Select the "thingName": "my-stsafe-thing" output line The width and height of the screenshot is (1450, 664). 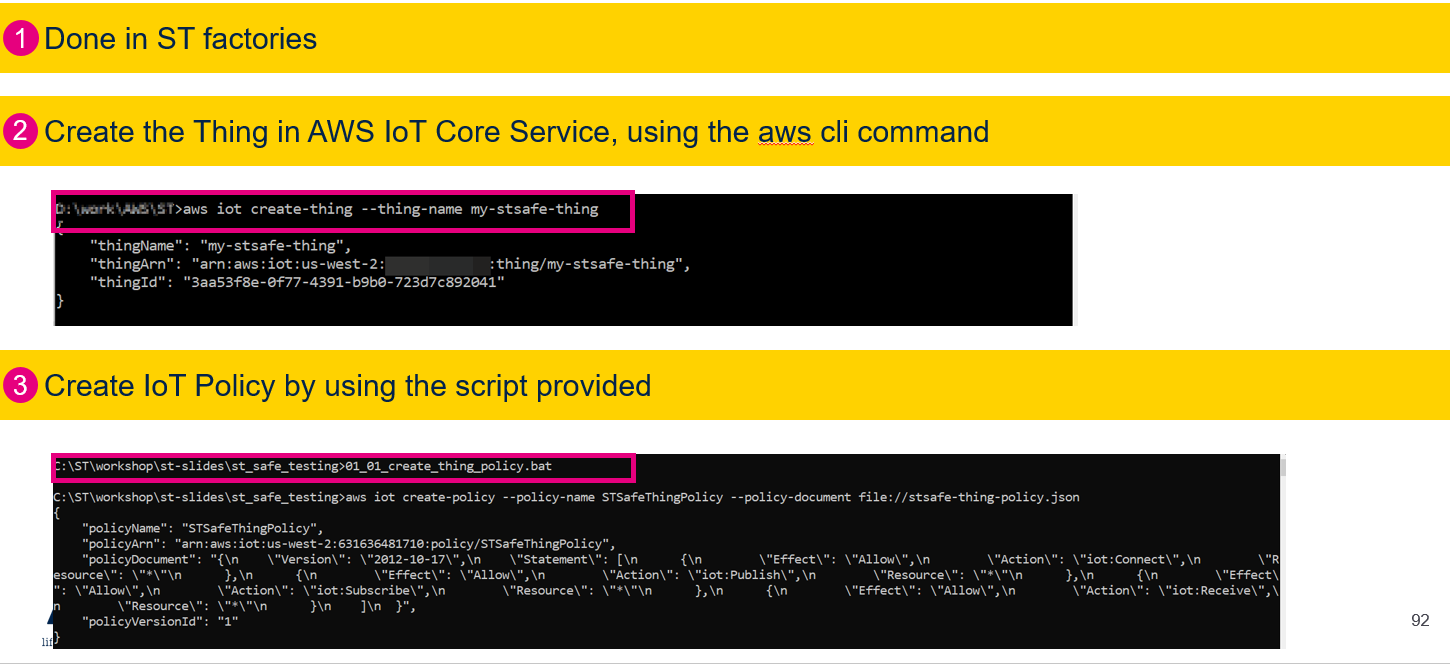(220, 246)
